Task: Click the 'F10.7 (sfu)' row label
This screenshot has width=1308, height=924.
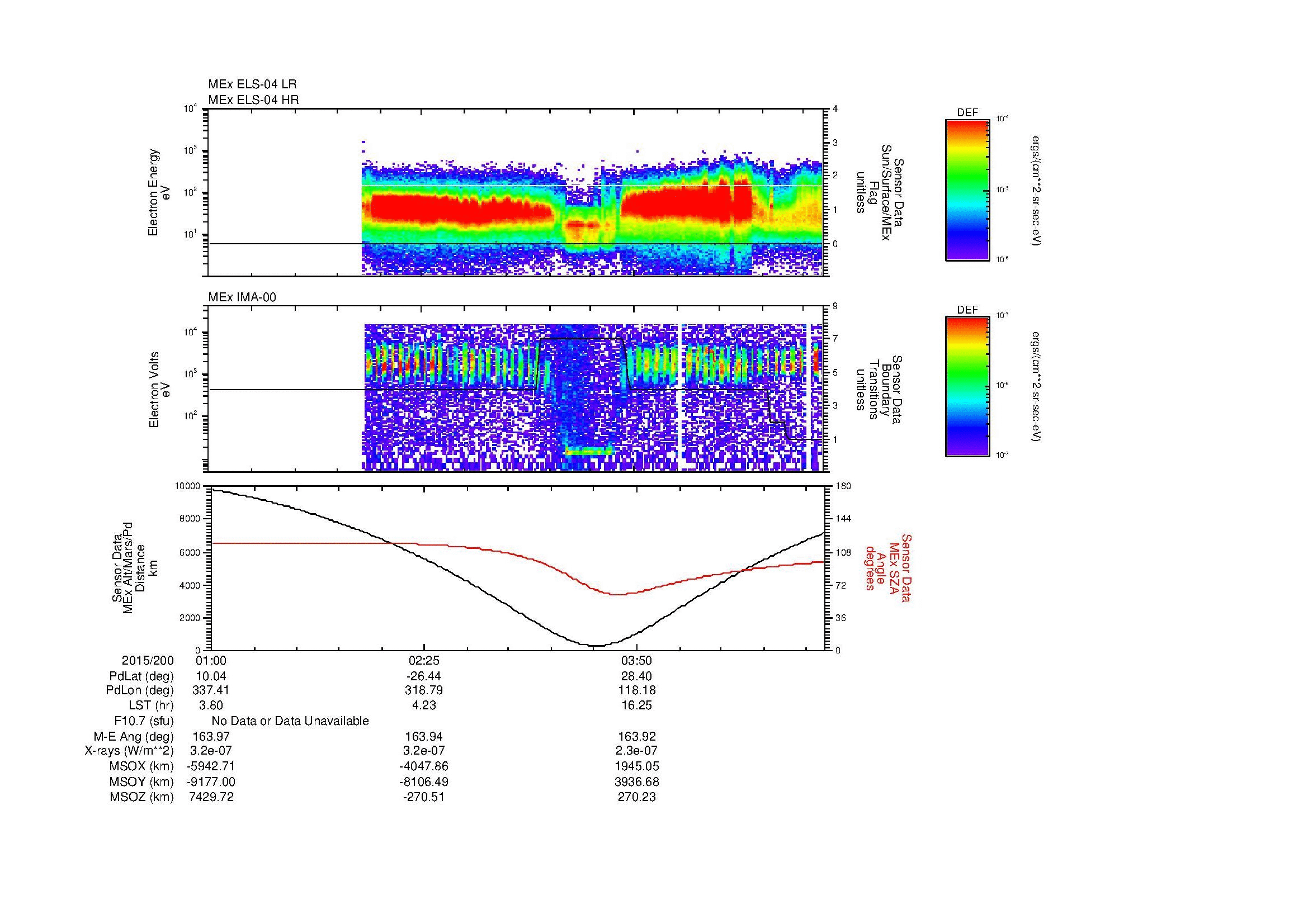Action: coord(144,721)
